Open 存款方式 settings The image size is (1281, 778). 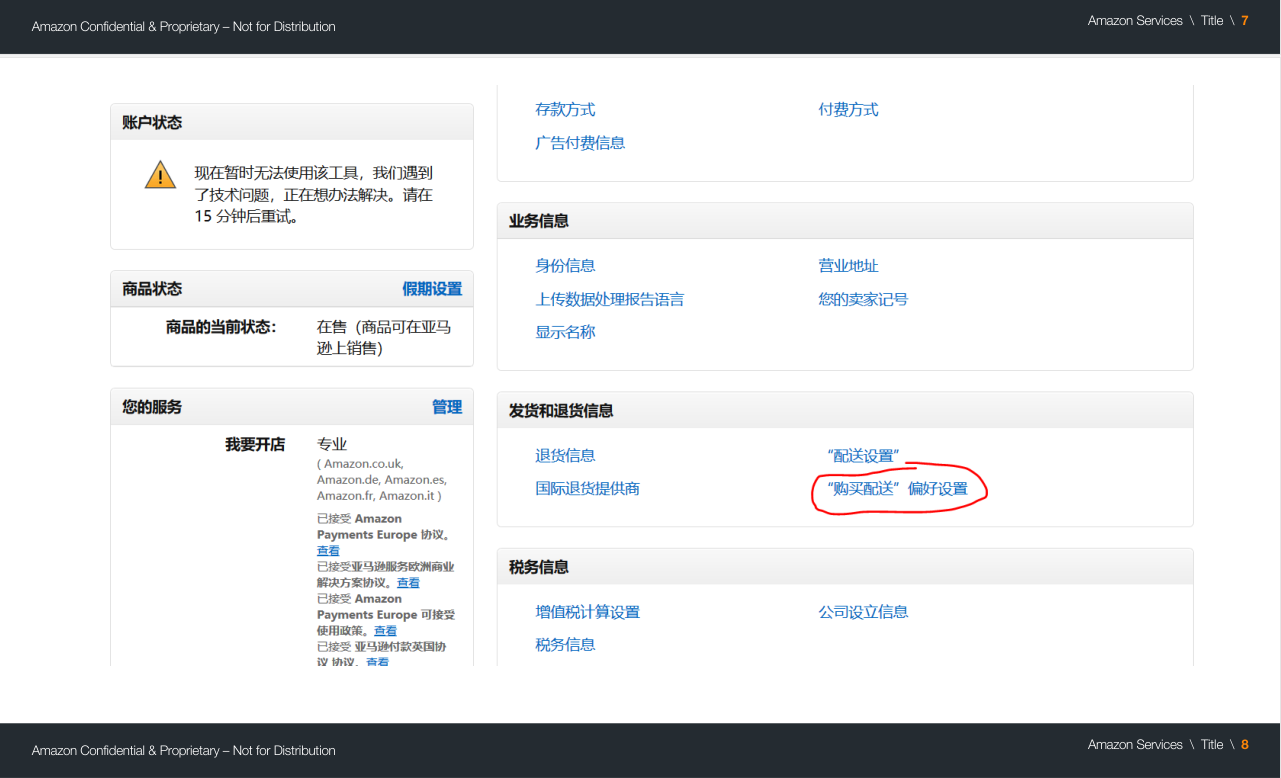pos(565,110)
